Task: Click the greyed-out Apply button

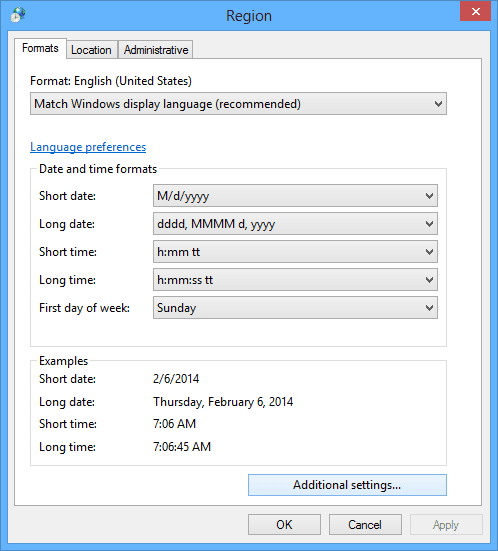Action: [446, 525]
